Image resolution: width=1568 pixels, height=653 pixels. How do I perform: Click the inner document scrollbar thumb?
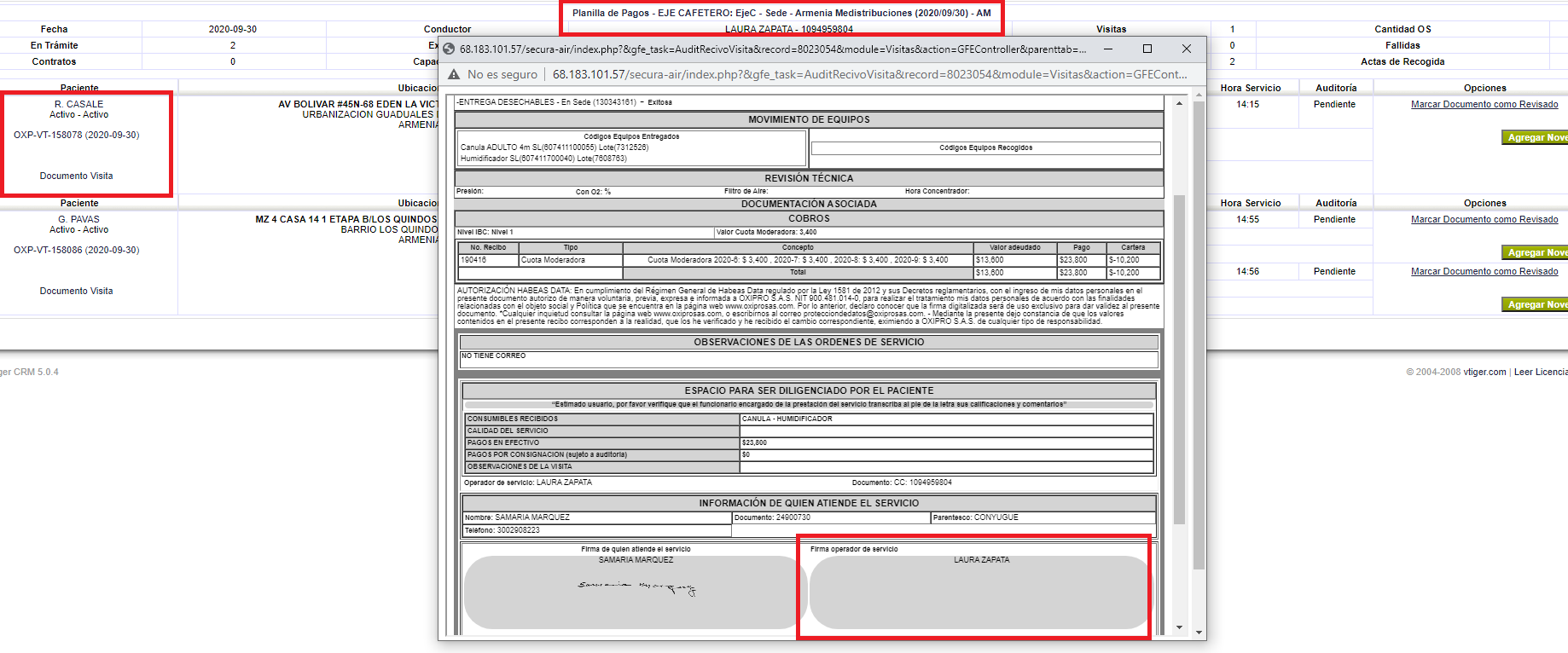(x=1179, y=360)
